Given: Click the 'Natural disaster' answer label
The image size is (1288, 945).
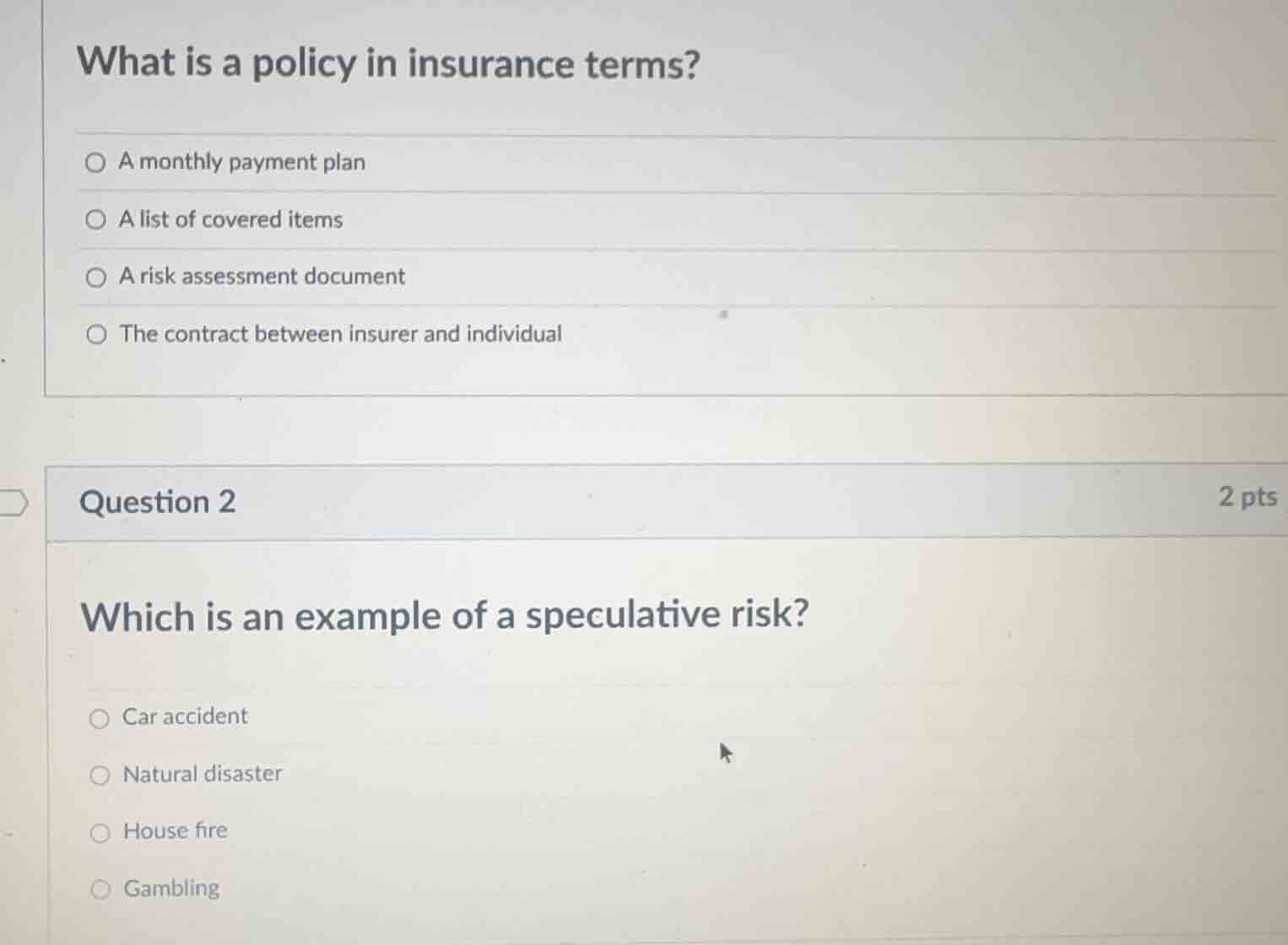Looking at the screenshot, I should click(203, 775).
